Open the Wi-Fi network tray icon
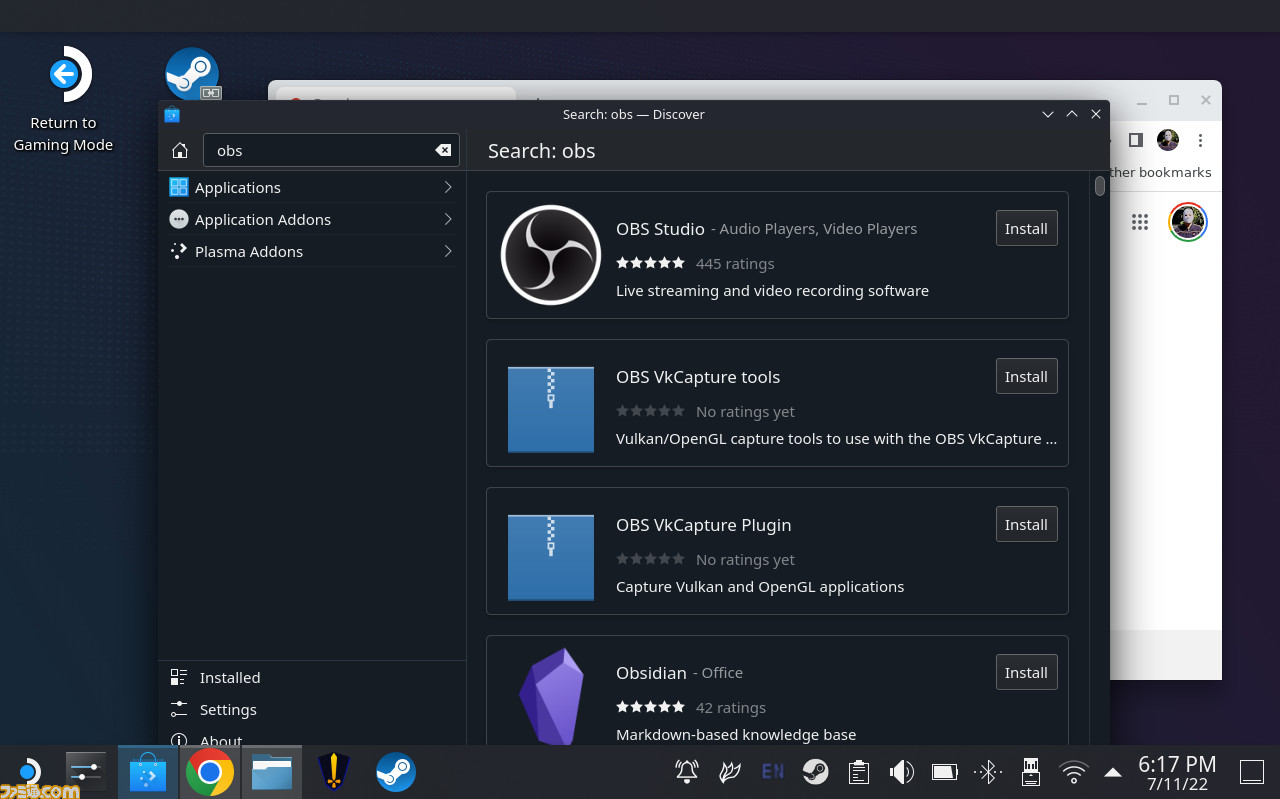Image resolution: width=1280 pixels, height=799 pixels. (1074, 771)
